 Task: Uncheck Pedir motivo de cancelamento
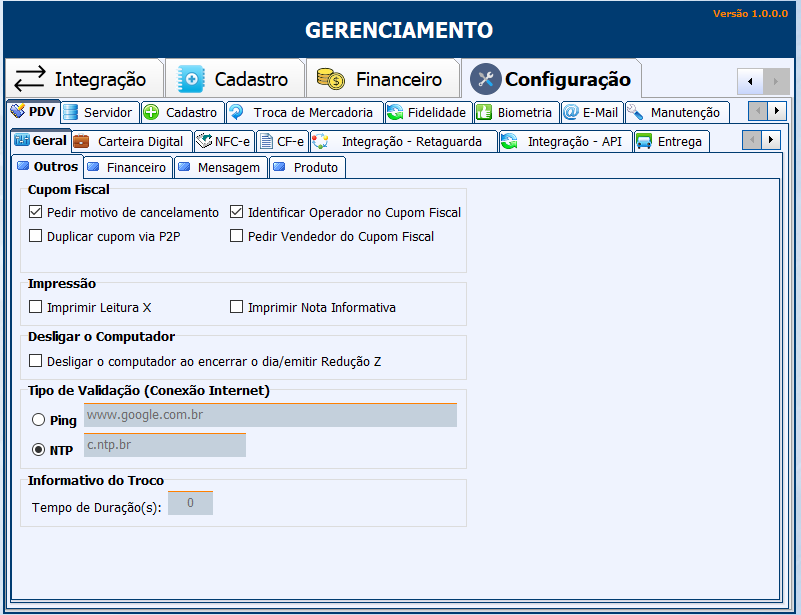pyautogui.click(x=36, y=212)
